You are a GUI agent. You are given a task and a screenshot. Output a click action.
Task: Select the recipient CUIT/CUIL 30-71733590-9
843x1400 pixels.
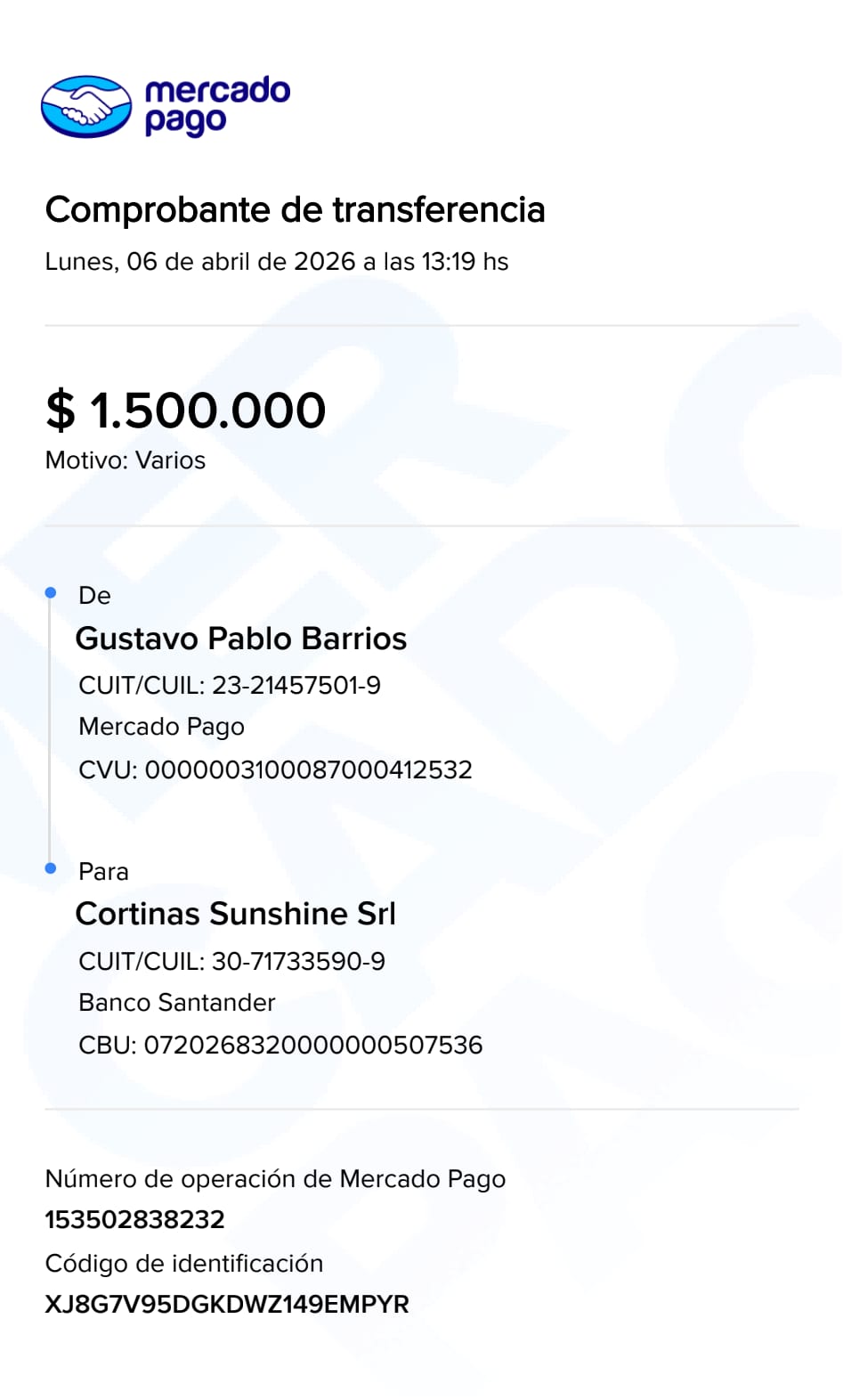(231, 961)
